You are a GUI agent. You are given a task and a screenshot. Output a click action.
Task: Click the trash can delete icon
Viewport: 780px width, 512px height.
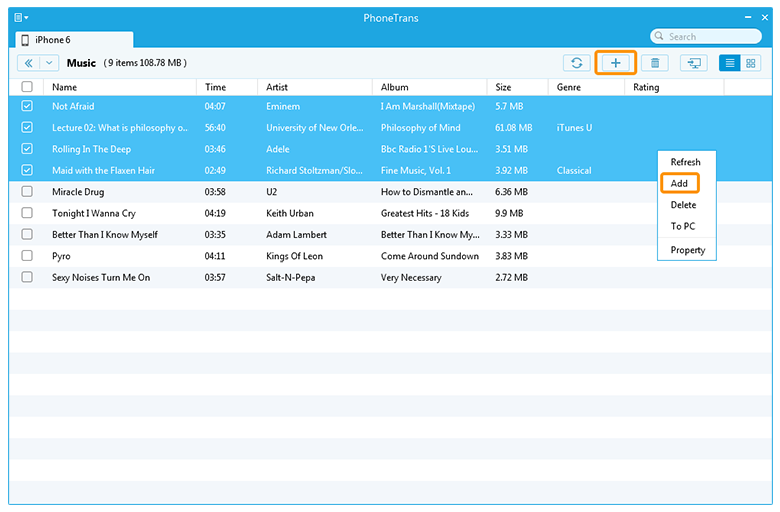pos(655,63)
